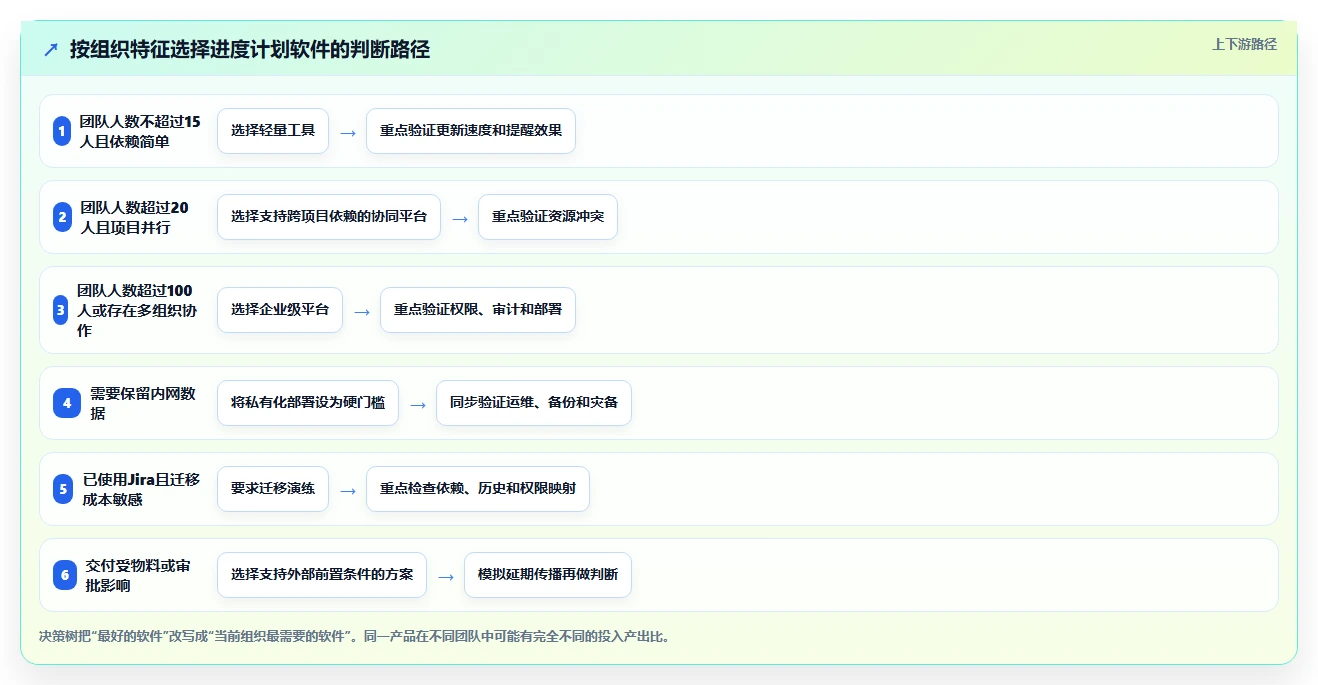This screenshot has height=685, width=1318.
Task: Click the heading 按组织特征选择进度计划软件的判断路径
Action: 250,49
